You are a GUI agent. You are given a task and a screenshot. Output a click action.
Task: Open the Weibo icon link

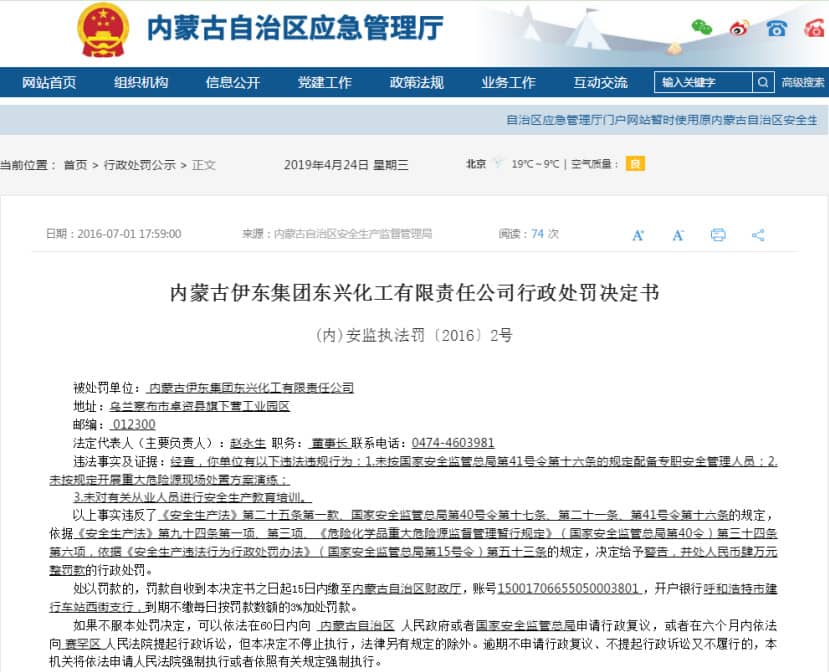(739, 28)
